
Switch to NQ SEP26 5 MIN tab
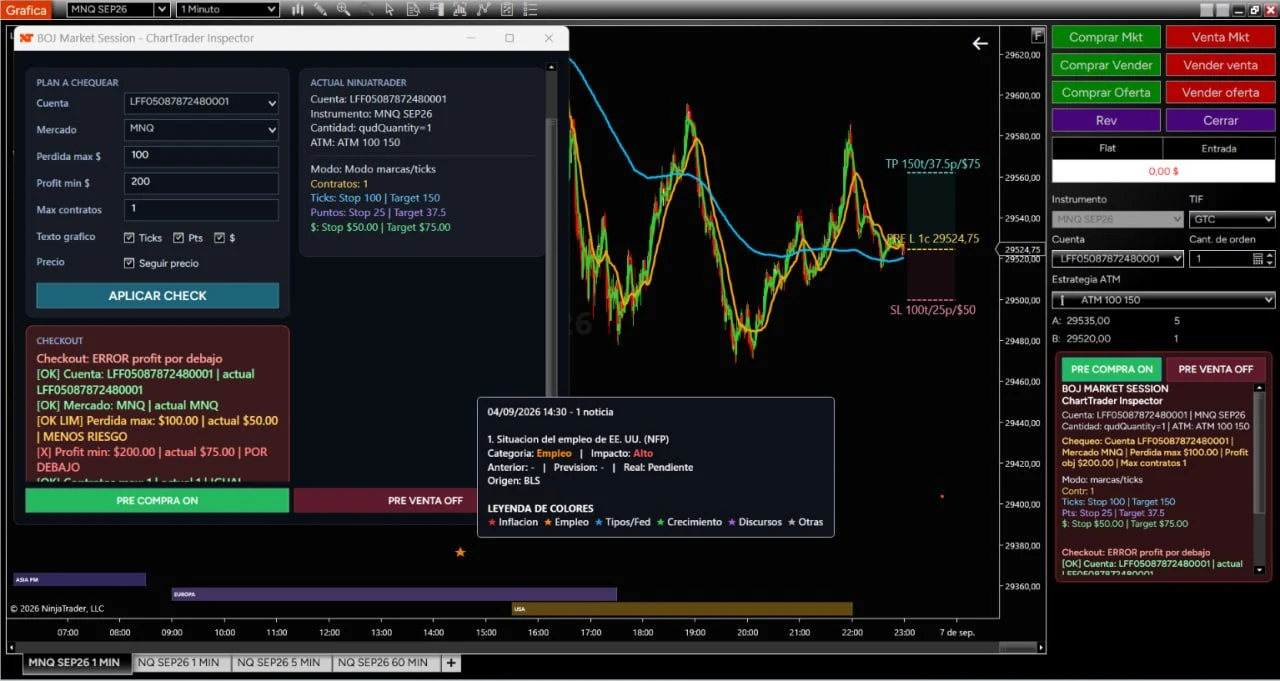(x=282, y=663)
